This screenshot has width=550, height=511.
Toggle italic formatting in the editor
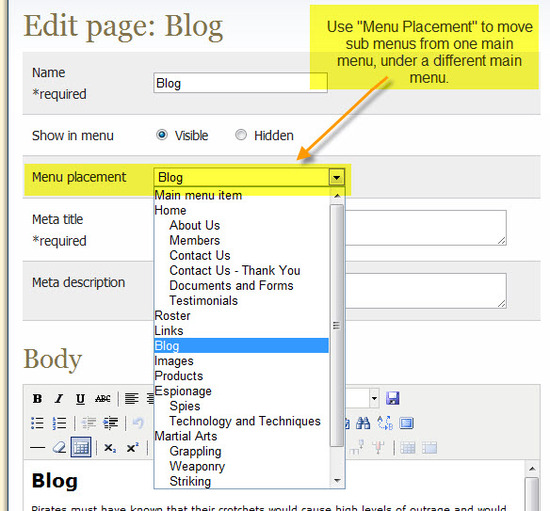click(59, 398)
